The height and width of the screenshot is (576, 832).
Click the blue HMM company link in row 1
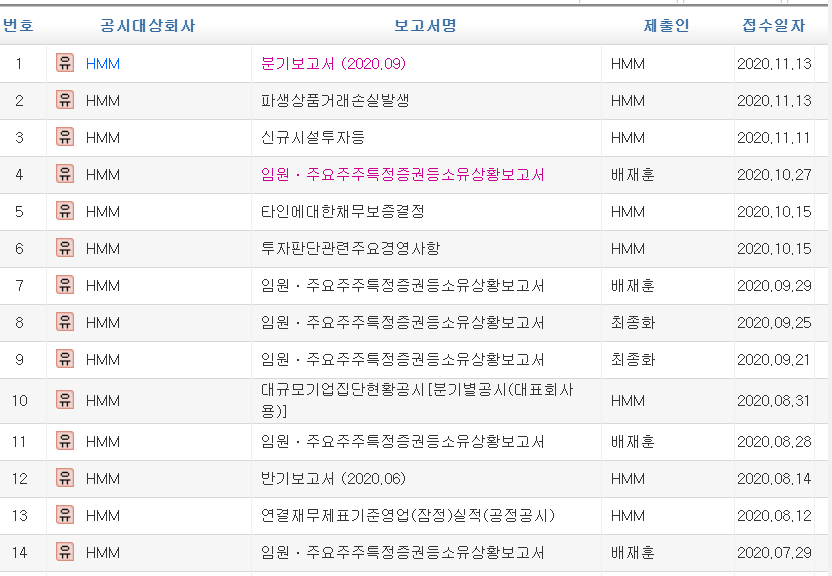click(x=103, y=64)
